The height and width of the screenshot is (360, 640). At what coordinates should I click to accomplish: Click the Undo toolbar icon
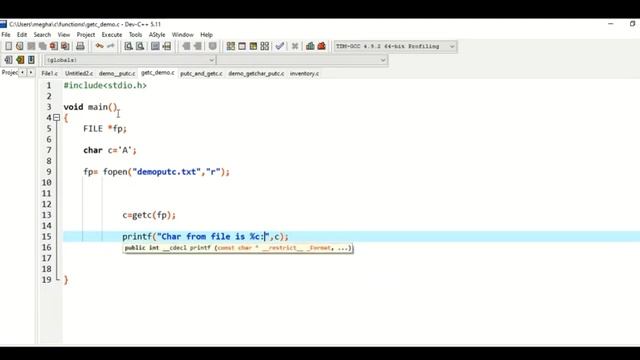click(99, 46)
